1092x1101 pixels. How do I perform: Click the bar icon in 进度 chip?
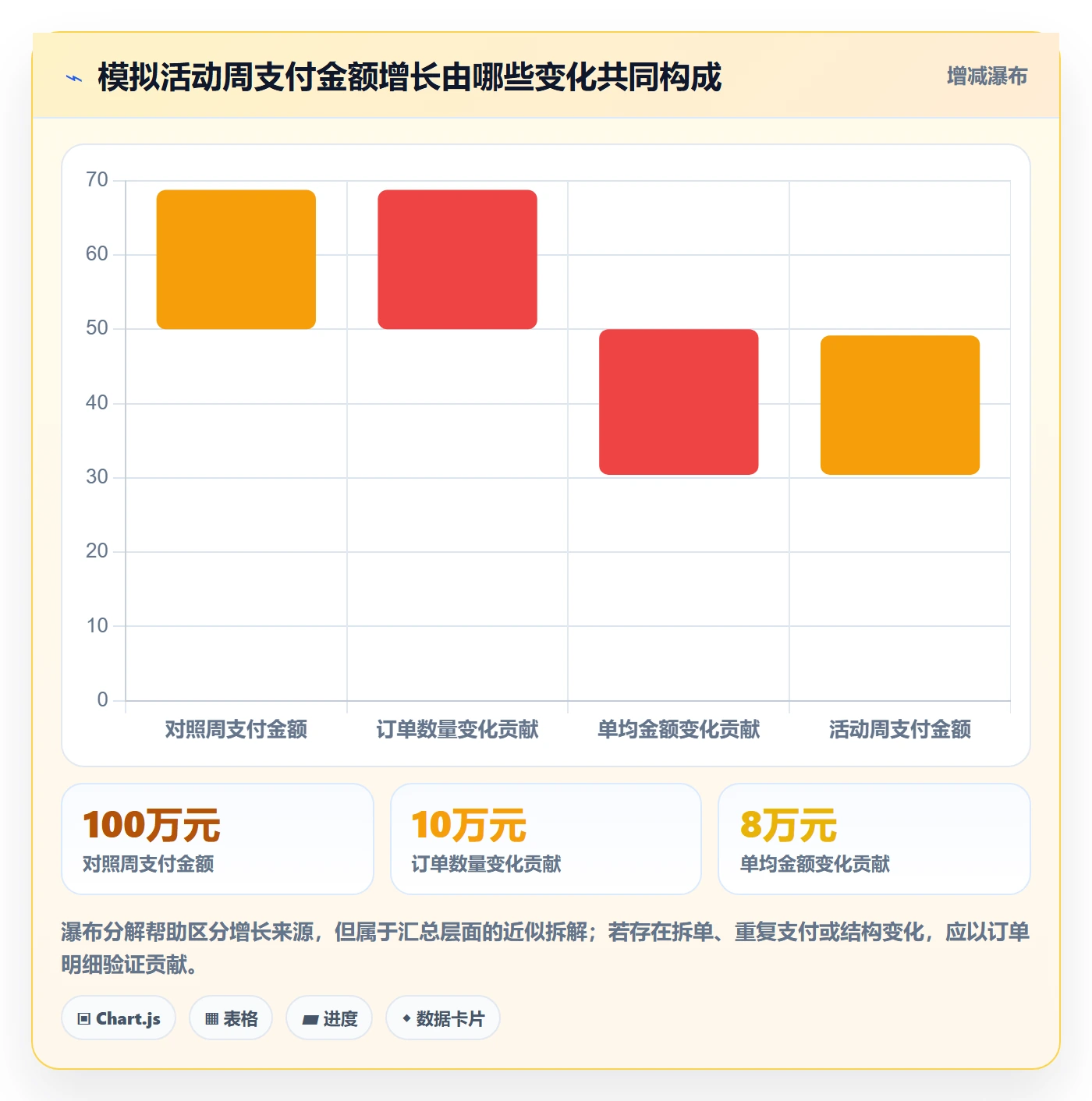310,1020
